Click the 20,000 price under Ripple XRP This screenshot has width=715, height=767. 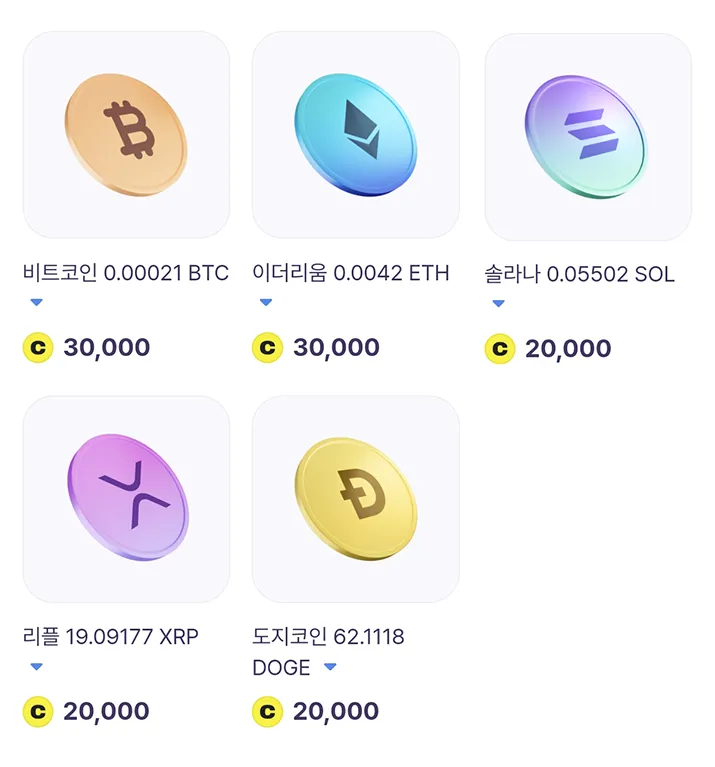pos(106,712)
